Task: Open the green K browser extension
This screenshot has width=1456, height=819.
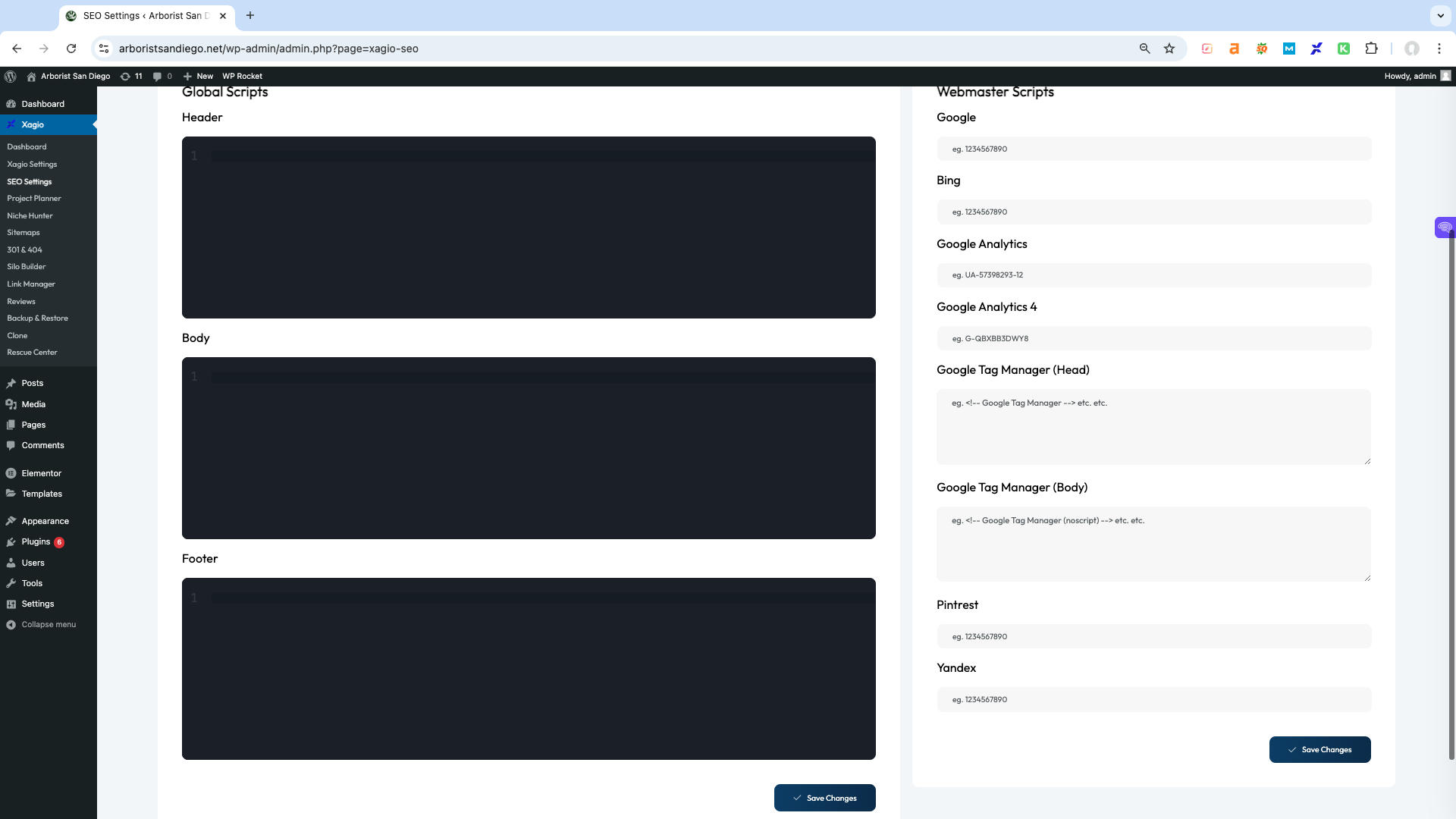Action: click(x=1344, y=49)
